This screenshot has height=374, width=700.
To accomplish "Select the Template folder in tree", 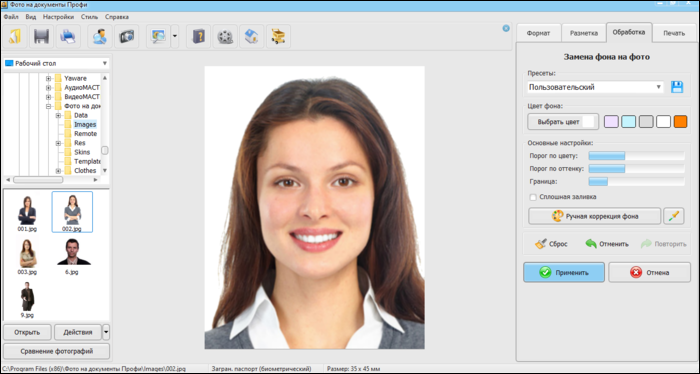I will (87, 162).
